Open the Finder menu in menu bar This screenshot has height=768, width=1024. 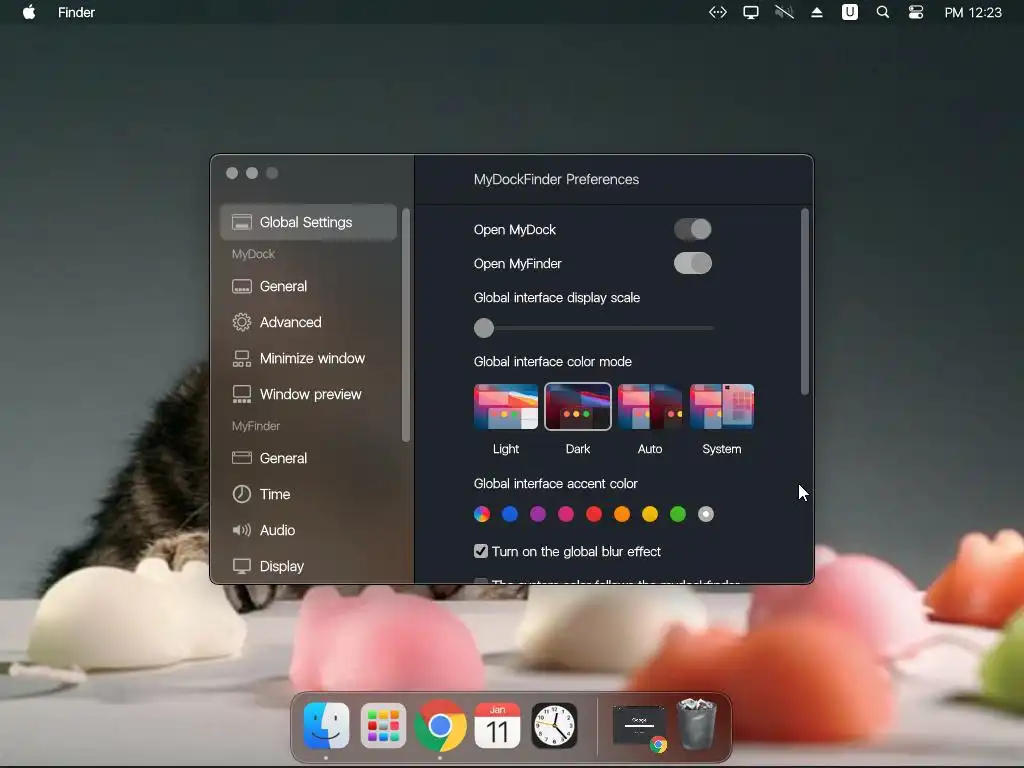click(x=76, y=12)
